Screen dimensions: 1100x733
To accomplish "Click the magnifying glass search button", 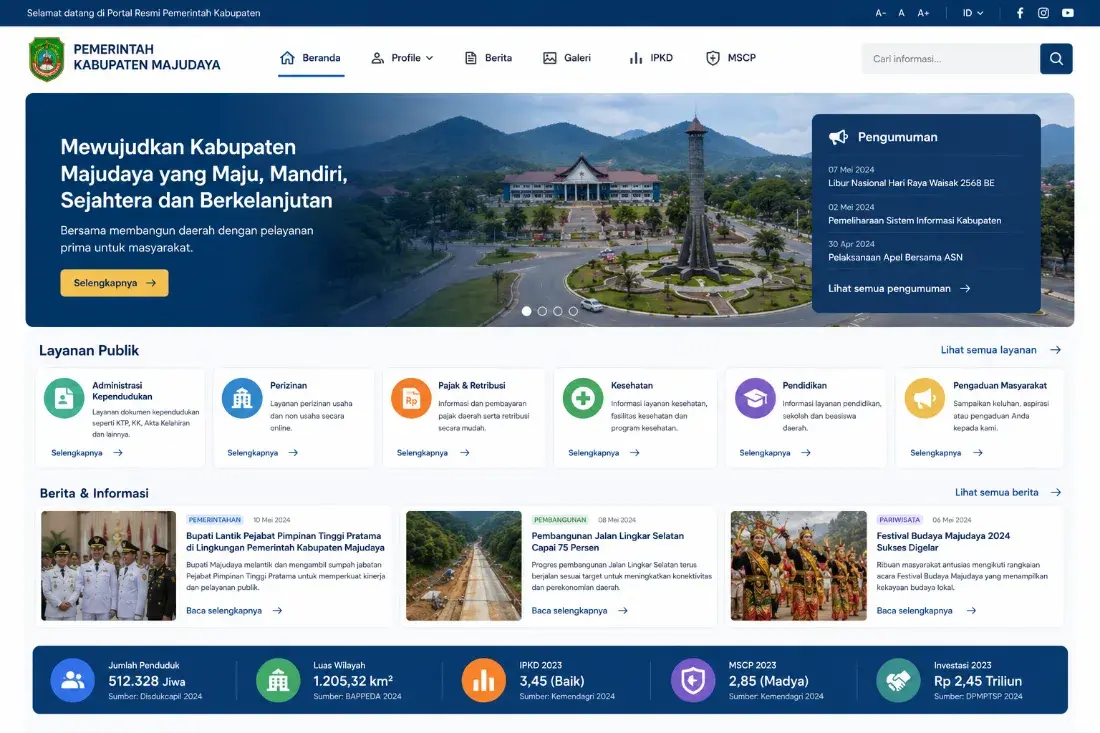I will coord(1056,59).
